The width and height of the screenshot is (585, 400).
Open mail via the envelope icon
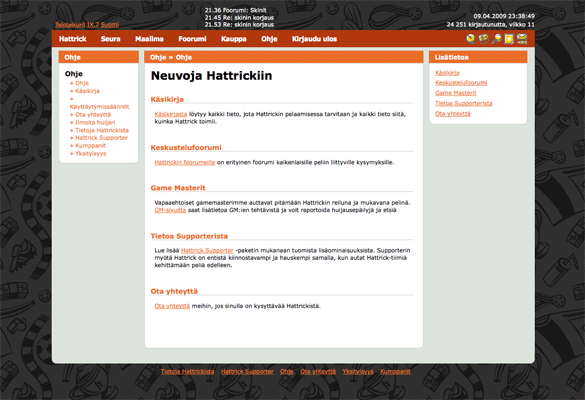point(522,39)
